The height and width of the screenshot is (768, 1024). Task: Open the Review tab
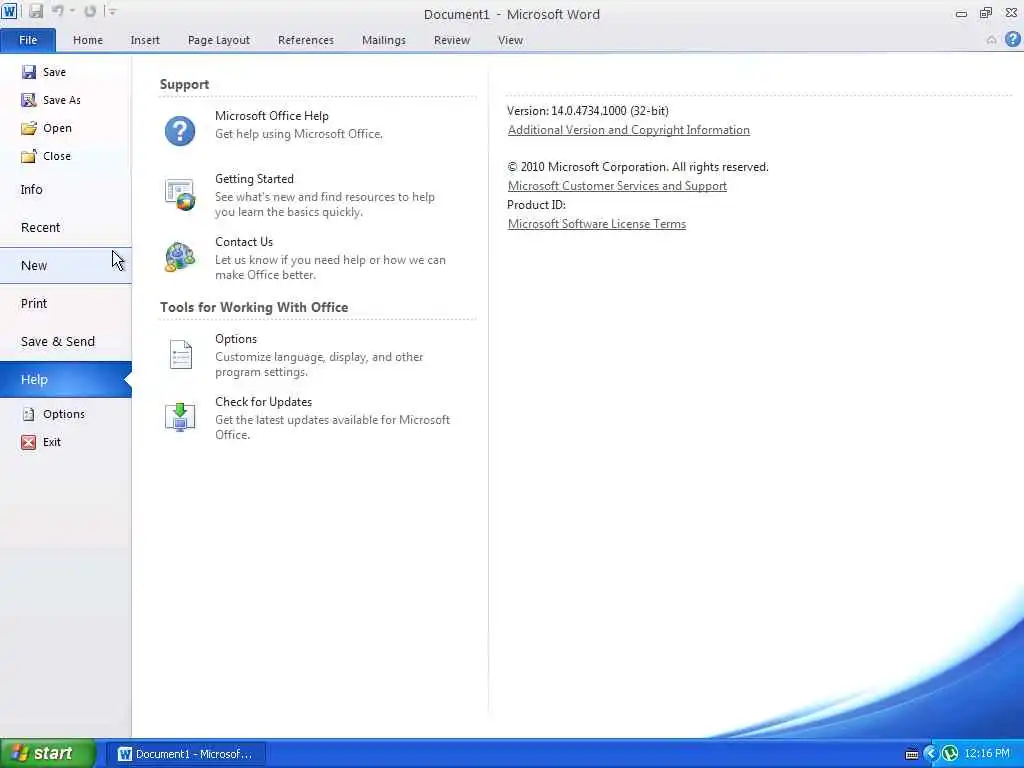[452, 40]
